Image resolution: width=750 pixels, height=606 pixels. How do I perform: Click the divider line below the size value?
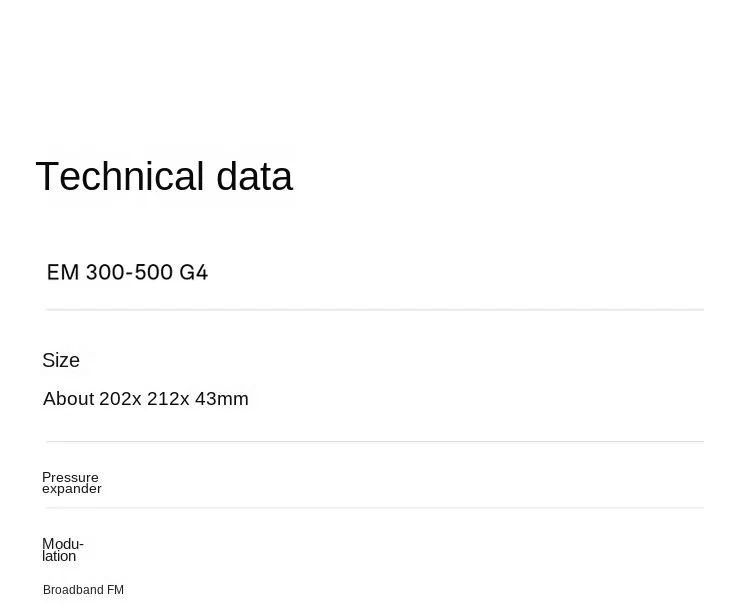tap(375, 441)
